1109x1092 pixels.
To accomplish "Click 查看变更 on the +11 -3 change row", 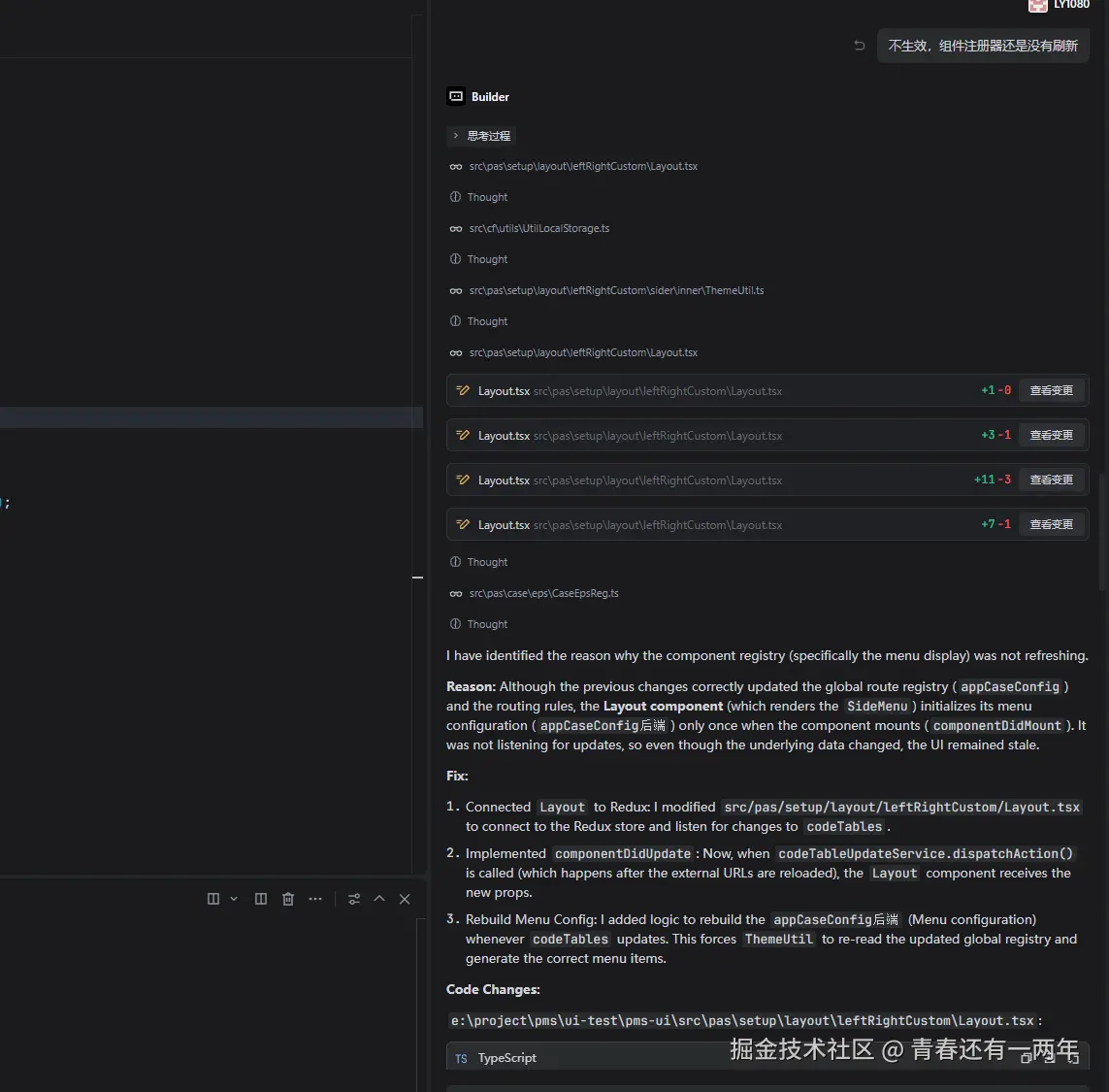I will (1052, 480).
